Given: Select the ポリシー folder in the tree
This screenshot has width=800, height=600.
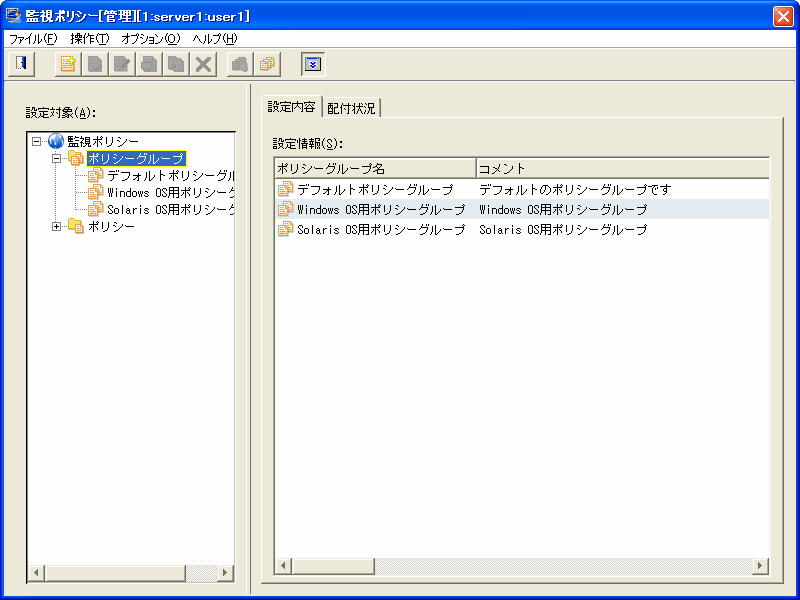Looking at the screenshot, I should coord(111,226).
